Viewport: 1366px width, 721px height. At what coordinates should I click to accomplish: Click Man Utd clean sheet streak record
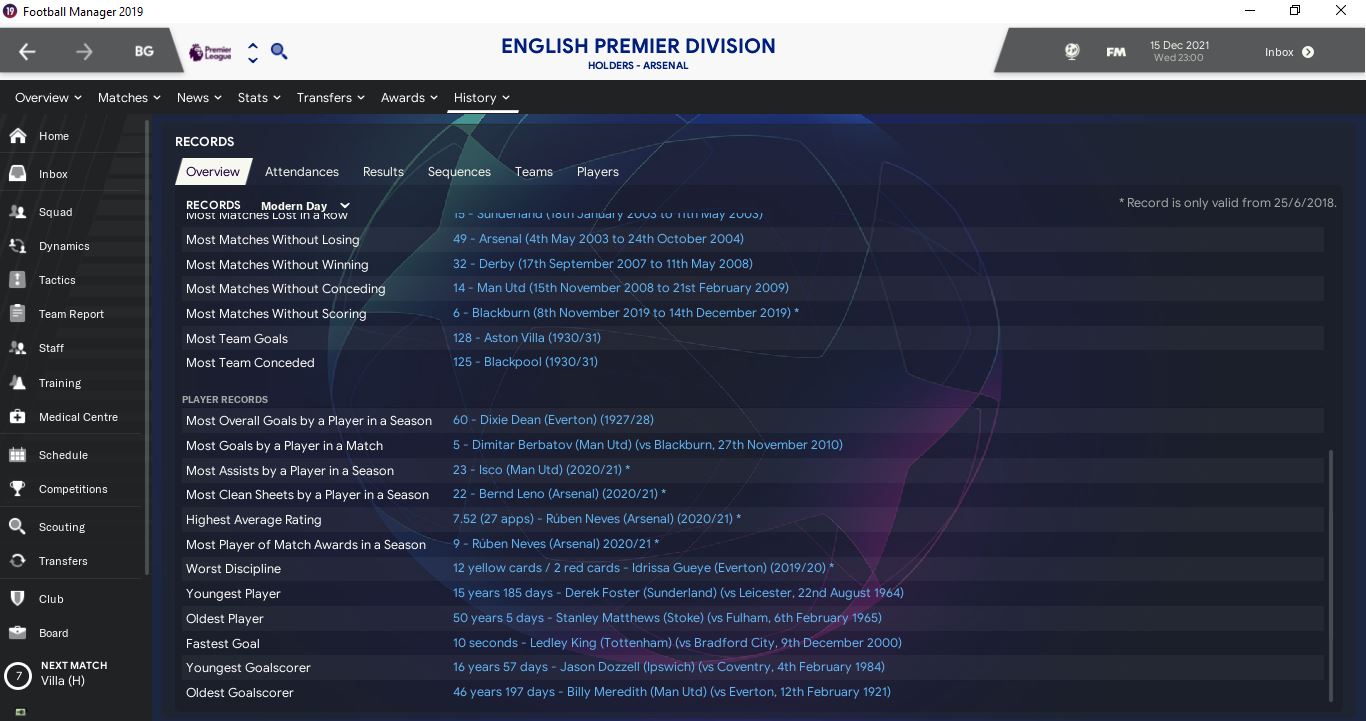(x=621, y=288)
